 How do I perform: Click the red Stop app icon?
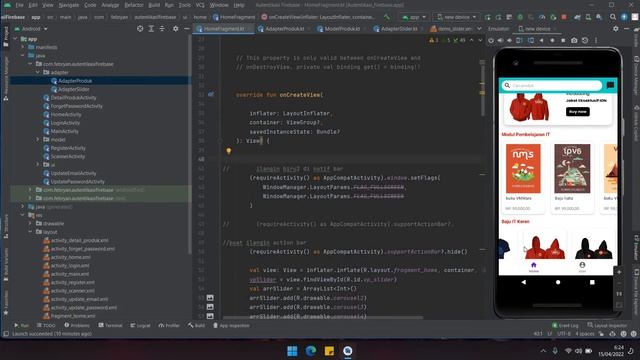(564, 17)
